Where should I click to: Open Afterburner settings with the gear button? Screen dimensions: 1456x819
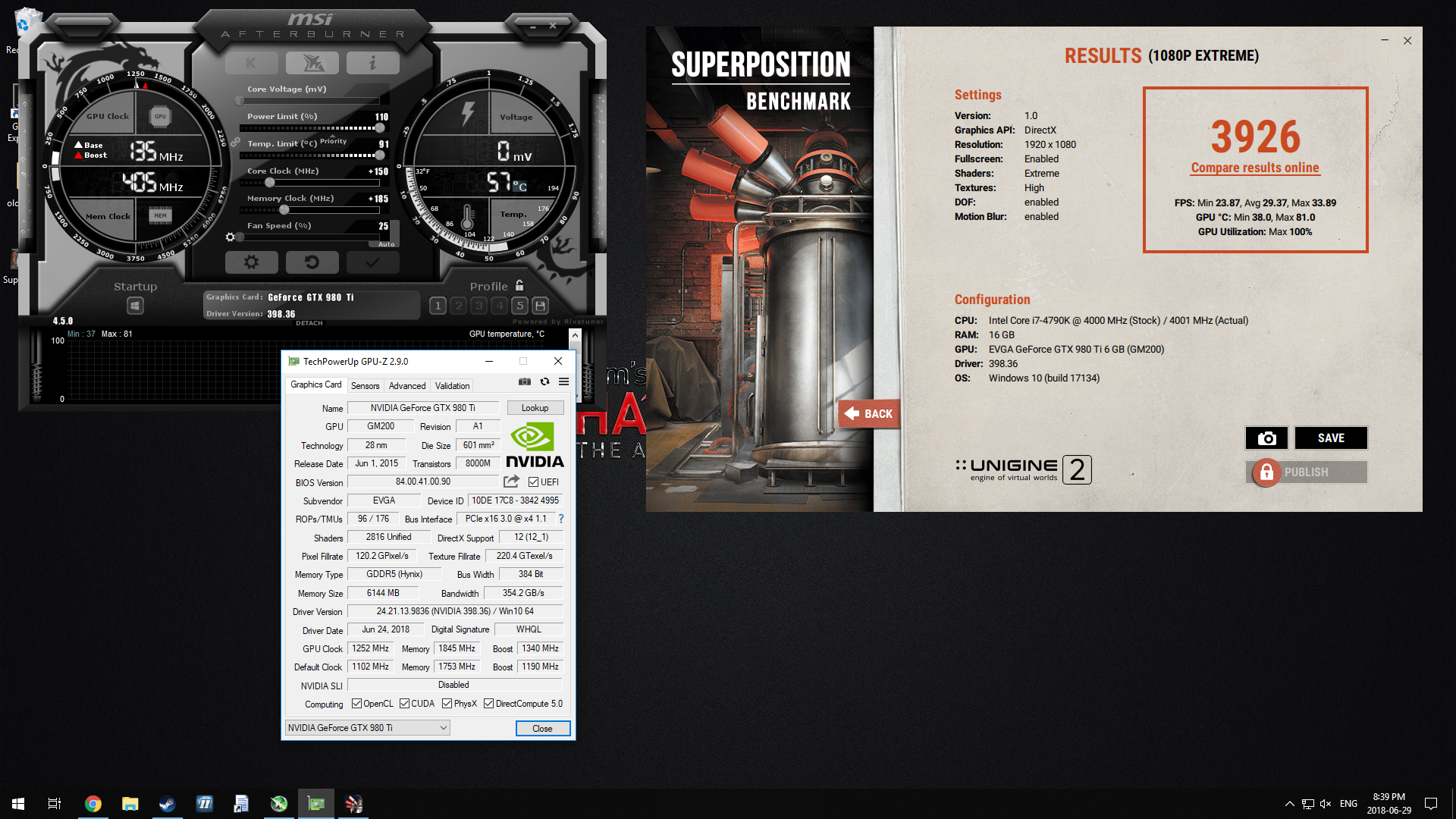tap(251, 262)
